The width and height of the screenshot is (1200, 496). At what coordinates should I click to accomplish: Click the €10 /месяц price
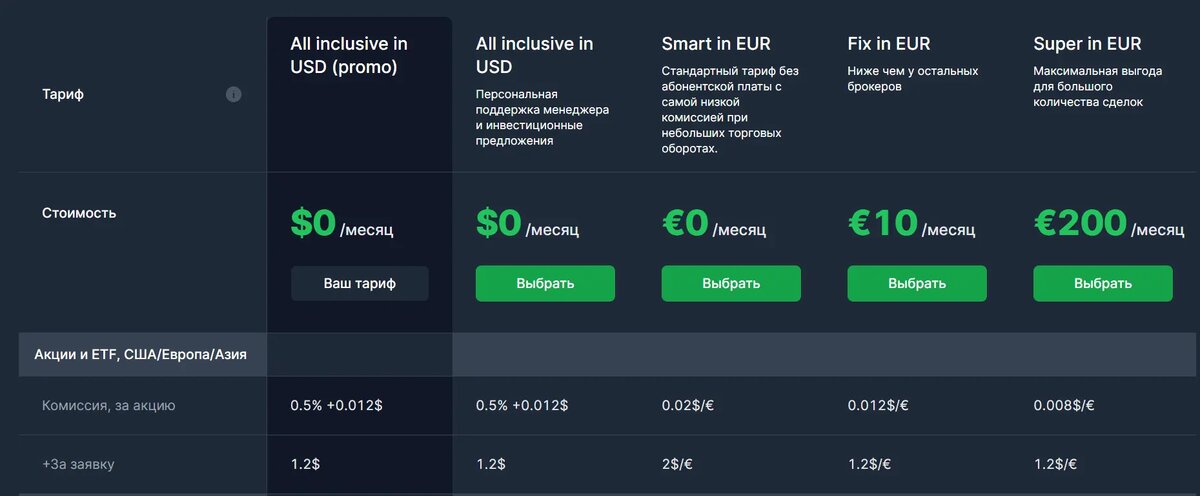pos(911,224)
